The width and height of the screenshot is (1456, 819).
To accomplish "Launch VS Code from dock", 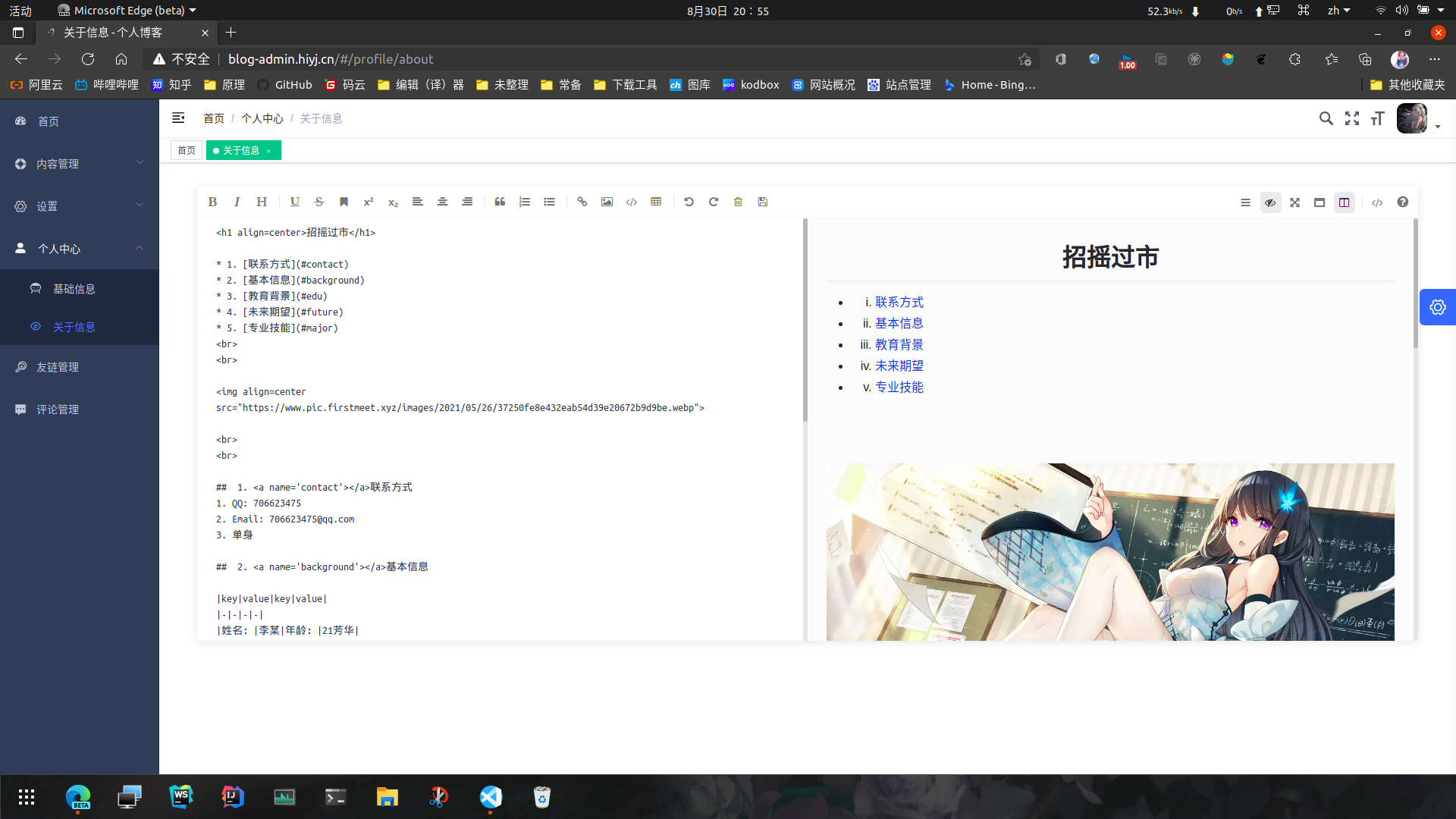I will pyautogui.click(x=491, y=797).
